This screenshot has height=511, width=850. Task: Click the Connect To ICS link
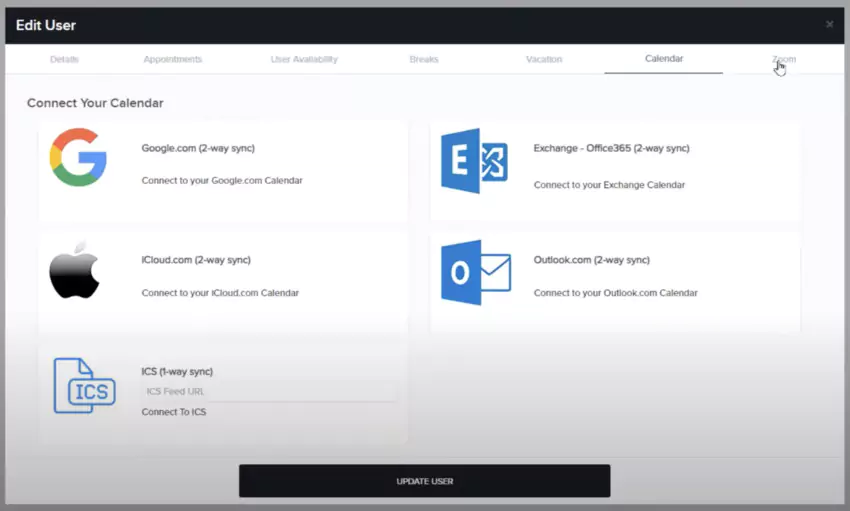tap(174, 412)
